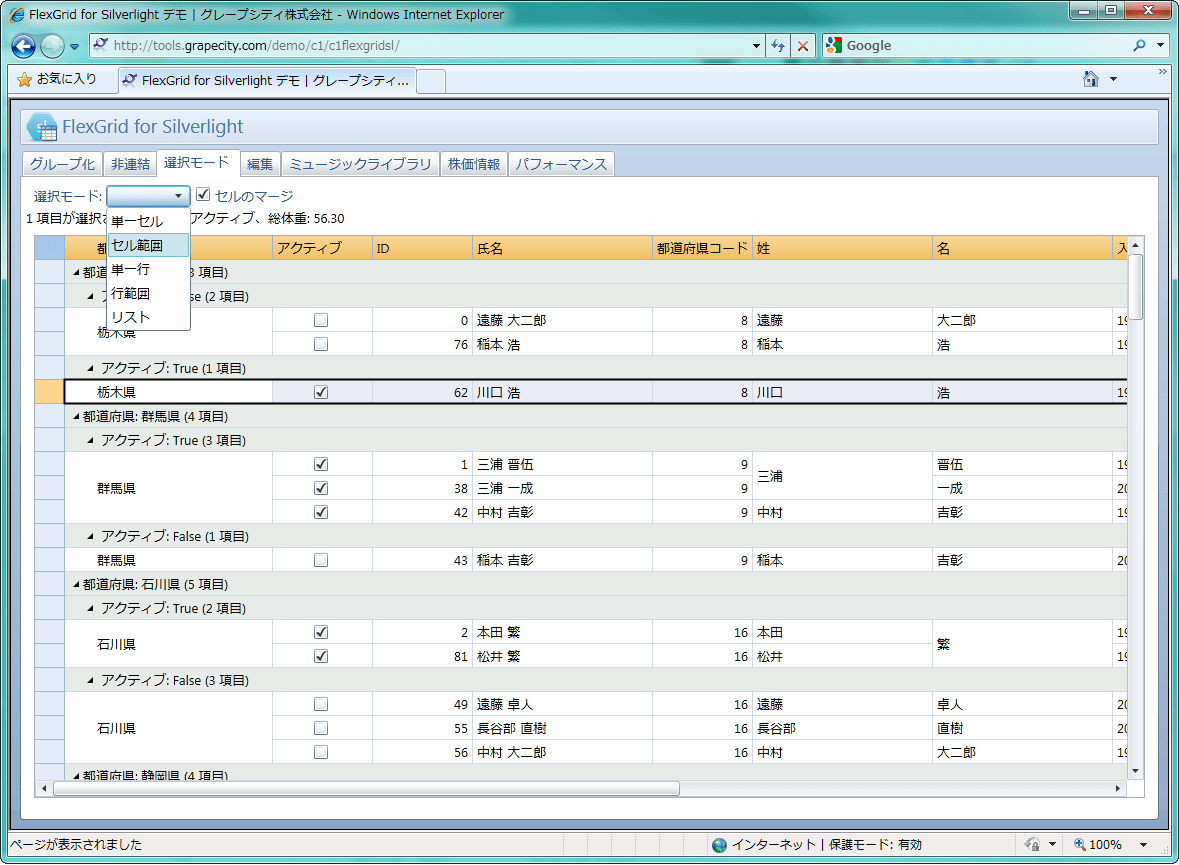Viewport: 1179px width, 865px height.
Task: Check the アクティブ checkbox for 稲本 浩
Action: [321, 343]
